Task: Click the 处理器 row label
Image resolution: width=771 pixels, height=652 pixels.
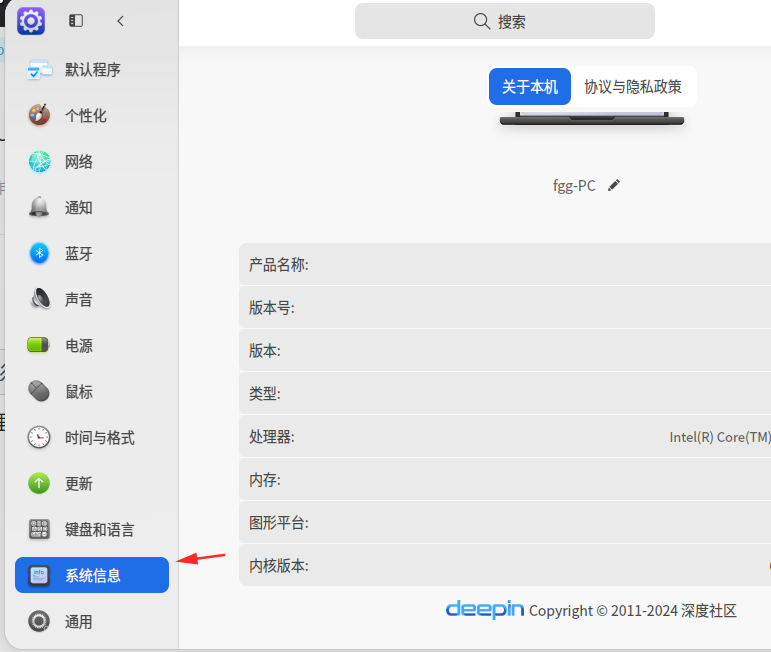Action: (x=271, y=437)
